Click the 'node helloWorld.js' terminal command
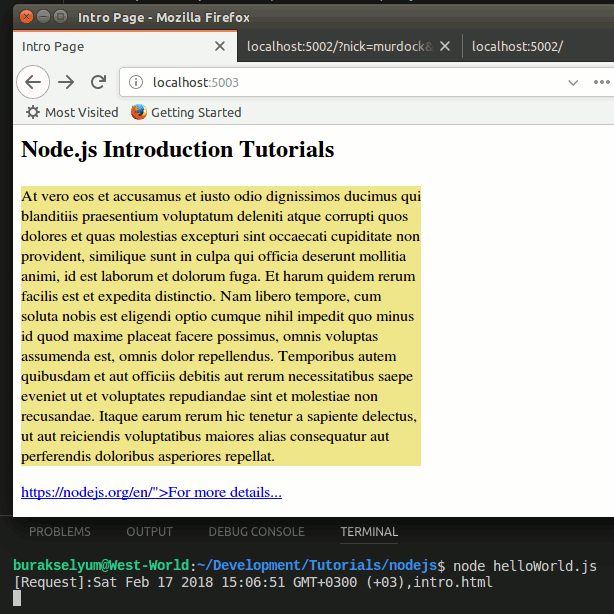The image size is (614, 614). click(525, 566)
